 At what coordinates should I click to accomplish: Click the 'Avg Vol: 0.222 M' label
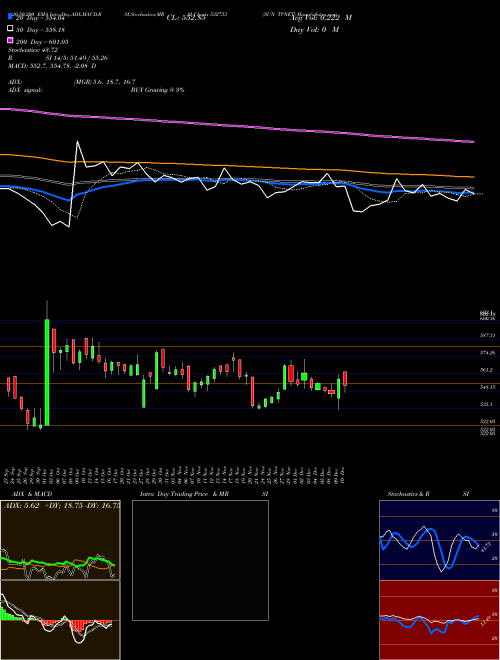[321, 18]
